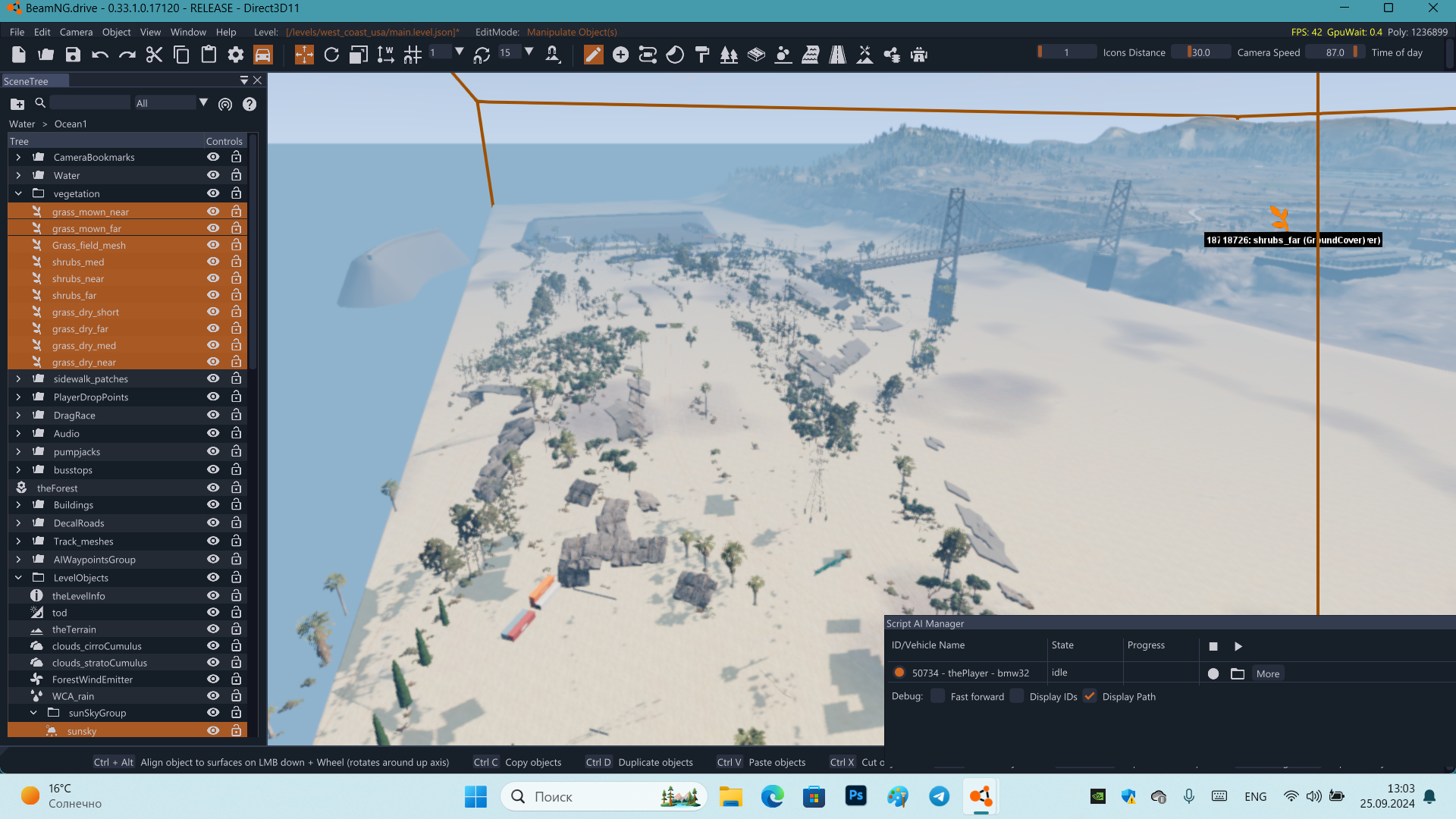The height and width of the screenshot is (819, 1456).
Task: Enable the Fast forward checkbox
Action: [938, 696]
